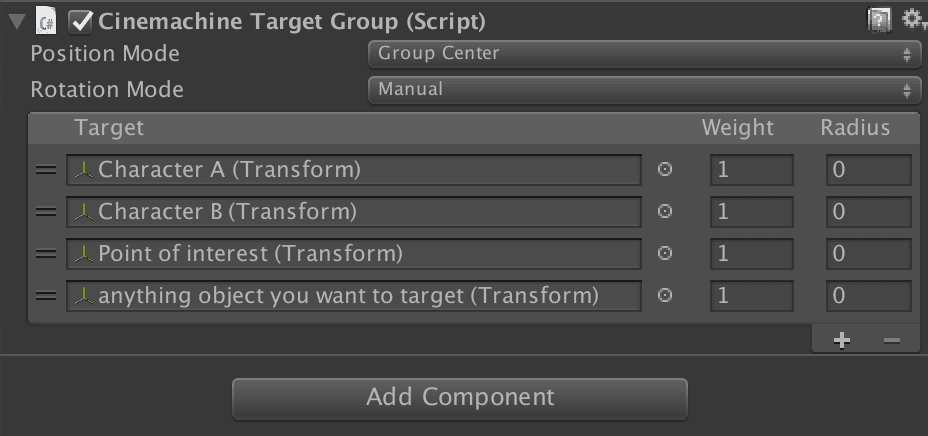
Task: Click the Point of interest reorder handle
Action: (46, 254)
